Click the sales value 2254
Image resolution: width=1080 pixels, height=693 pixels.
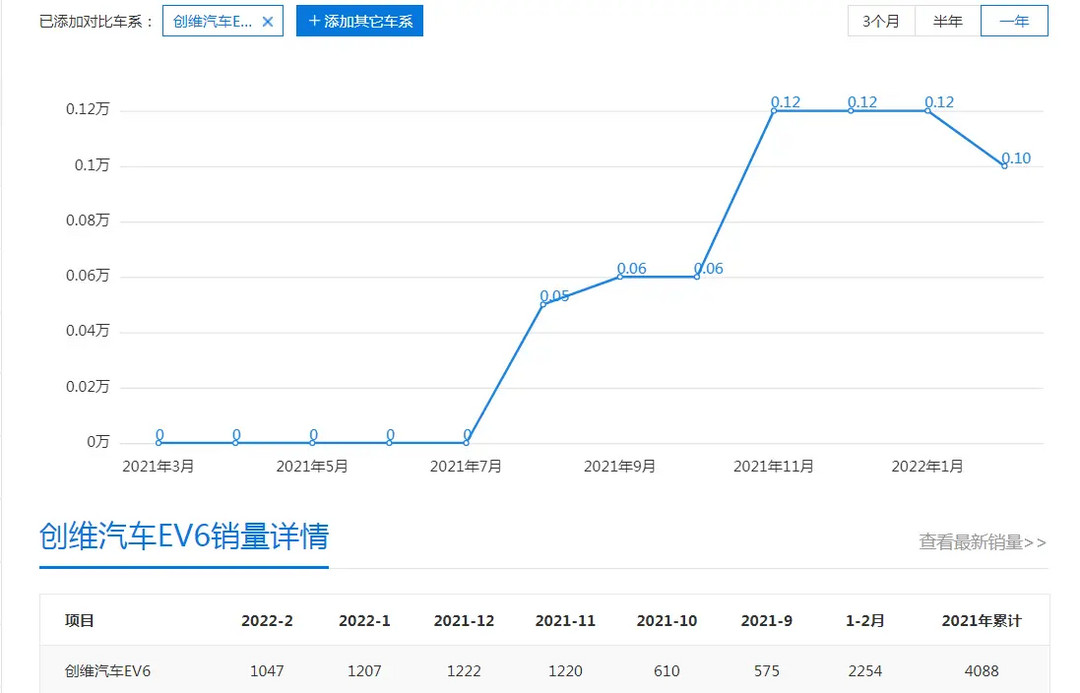[865, 671]
